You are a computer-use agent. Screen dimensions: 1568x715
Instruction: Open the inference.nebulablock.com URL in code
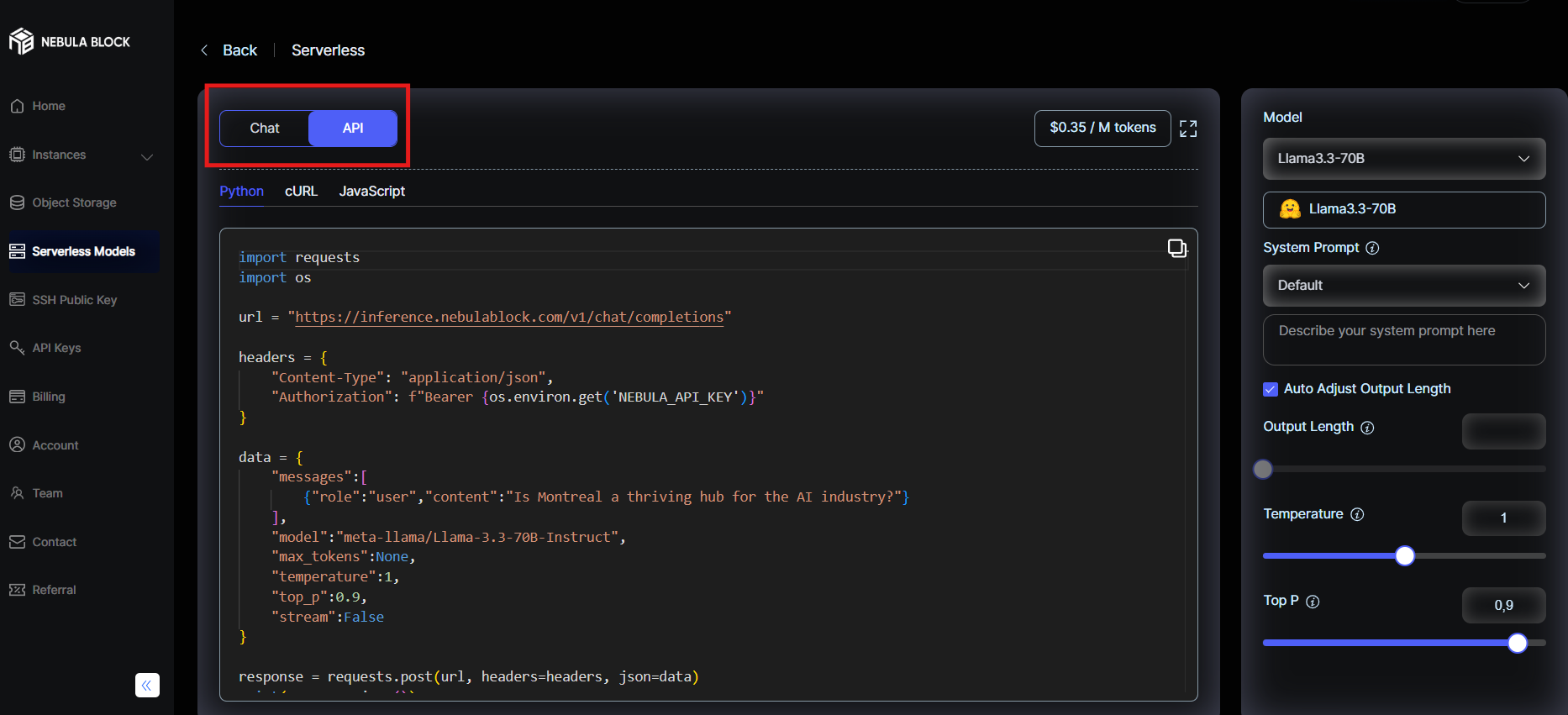tap(509, 317)
